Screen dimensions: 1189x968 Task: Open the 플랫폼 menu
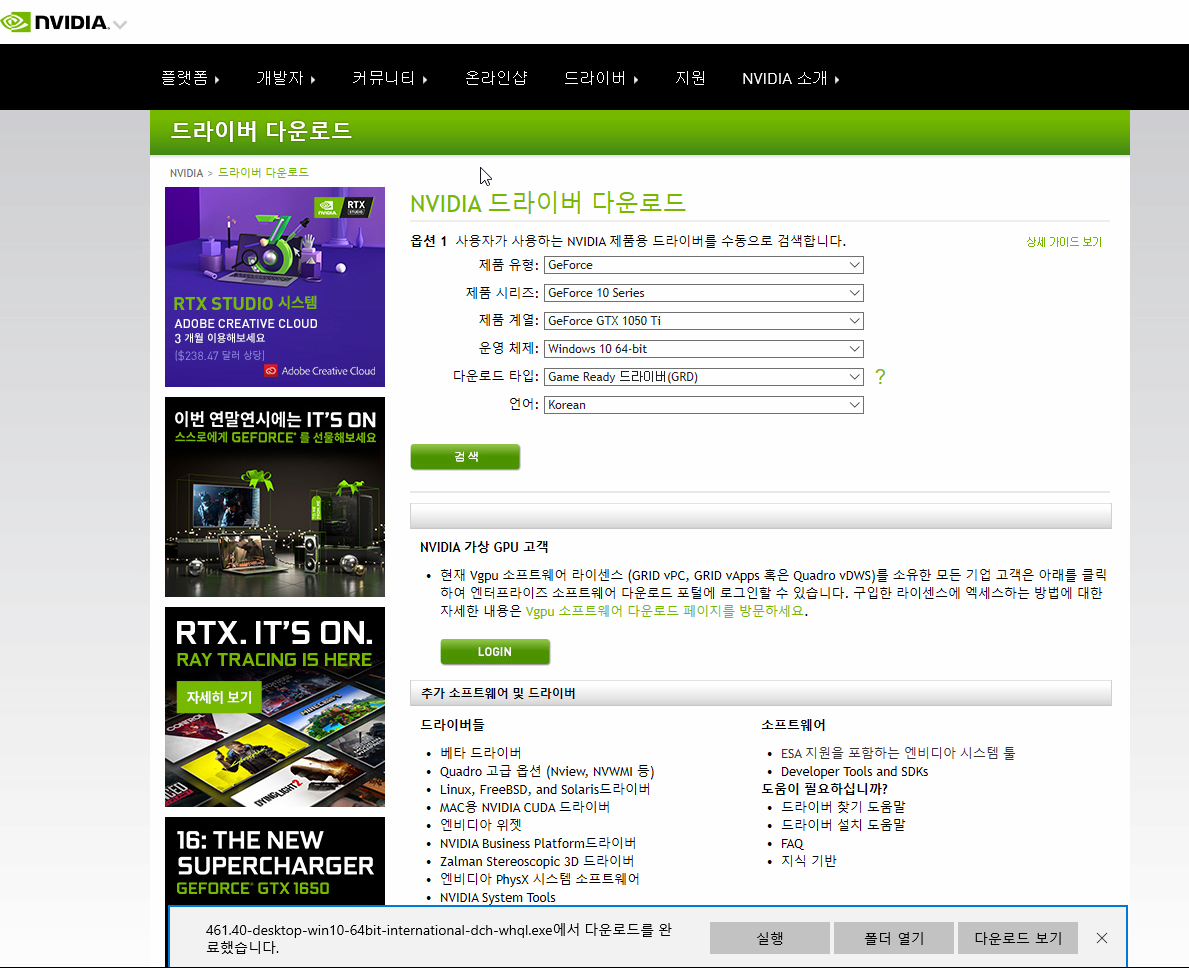point(190,78)
